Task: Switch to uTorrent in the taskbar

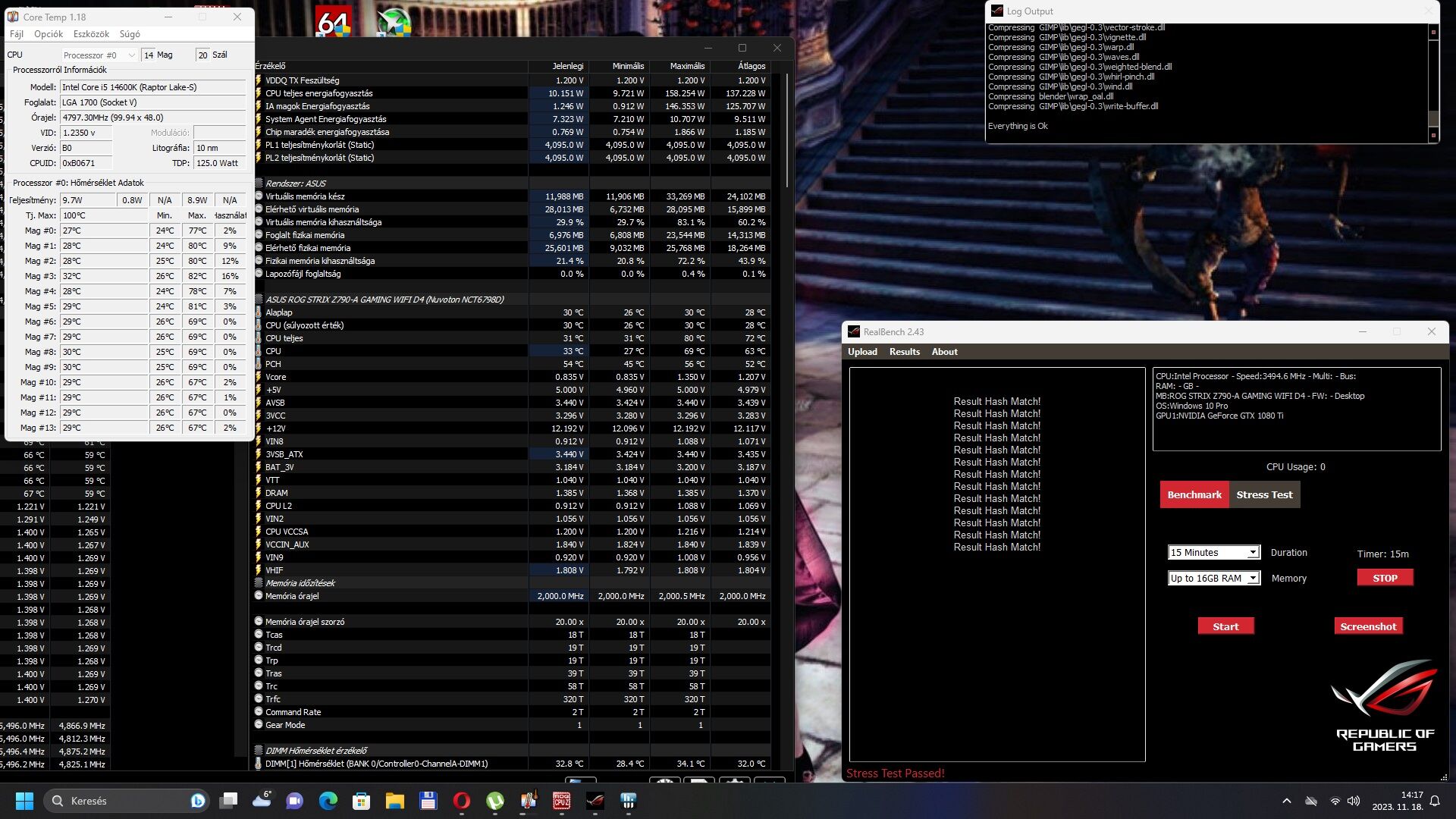Action: click(x=494, y=801)
